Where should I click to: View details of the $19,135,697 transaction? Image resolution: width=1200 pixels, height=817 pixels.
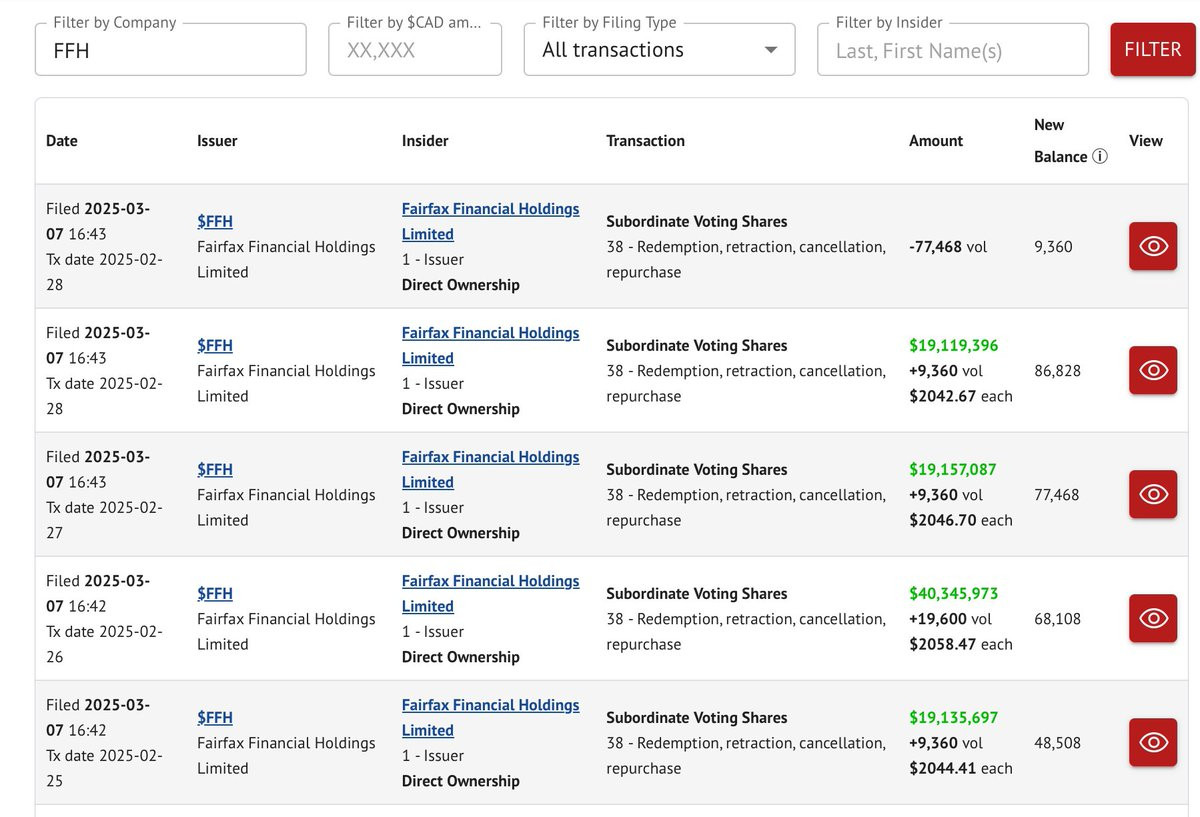tap(1153, 742)
